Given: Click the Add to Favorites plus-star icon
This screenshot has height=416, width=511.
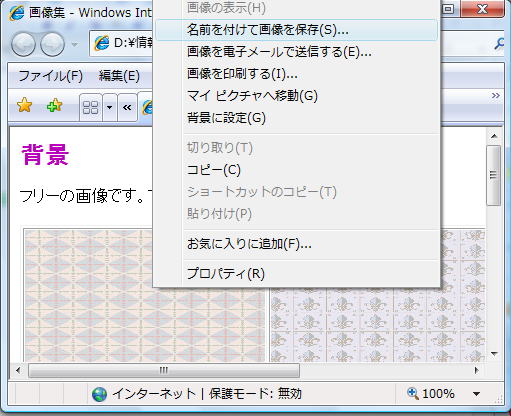Looking at the screenshot, I should (x=55, y=106).
